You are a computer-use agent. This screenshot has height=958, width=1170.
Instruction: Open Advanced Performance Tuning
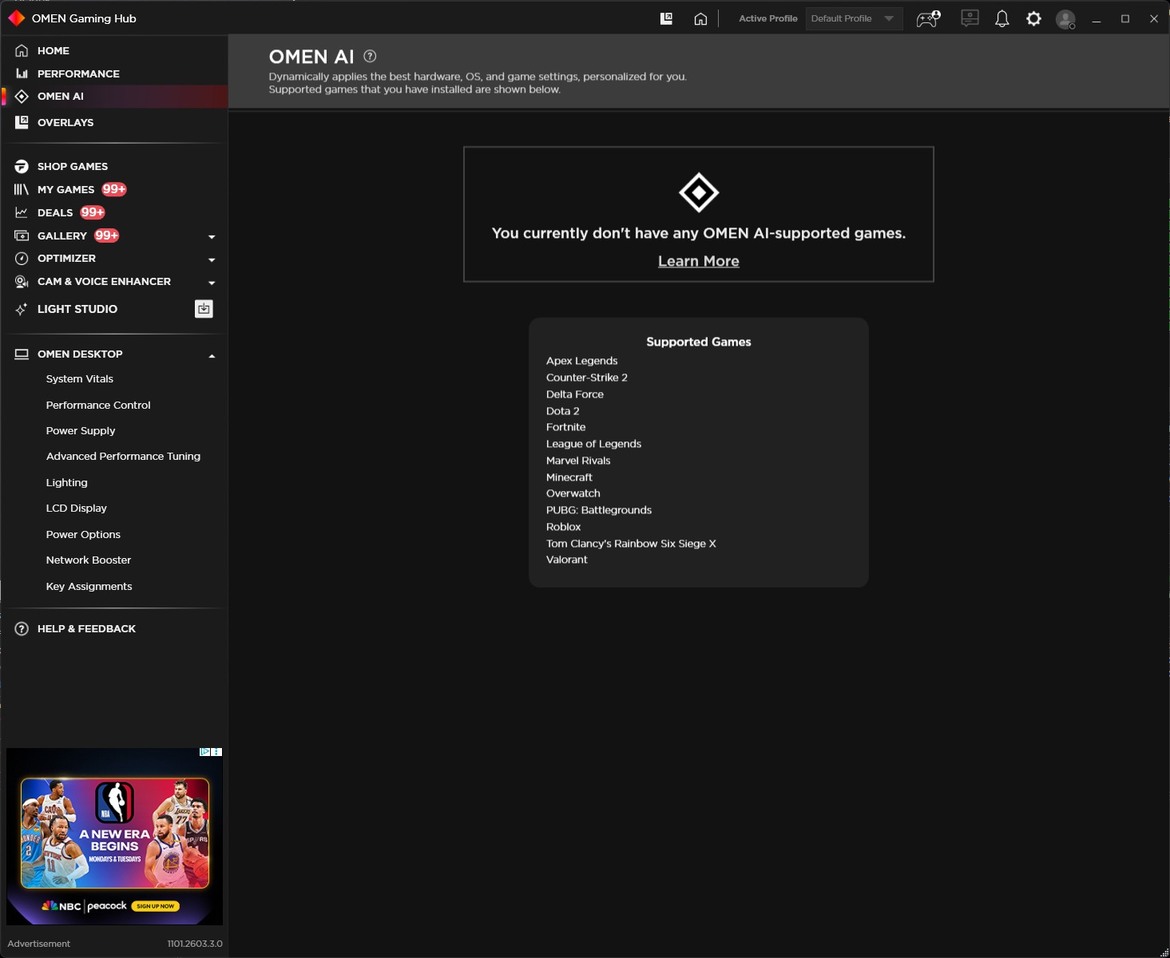click(123, 456)
